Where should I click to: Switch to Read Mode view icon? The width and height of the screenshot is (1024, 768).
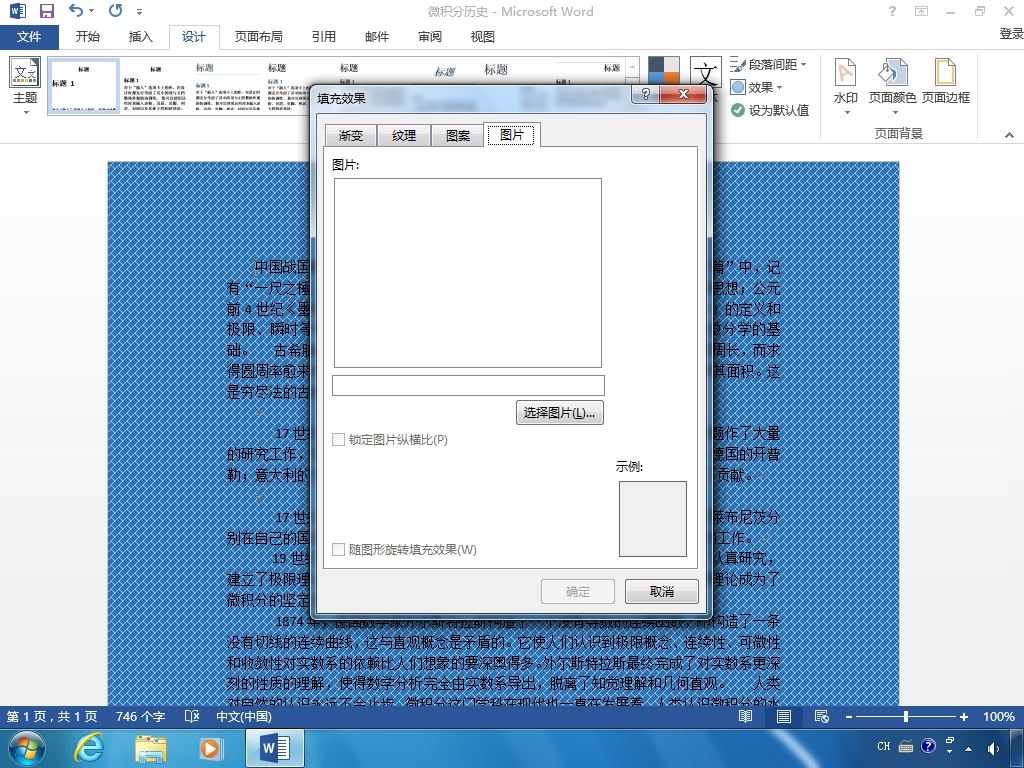click(x=745, y=716)
